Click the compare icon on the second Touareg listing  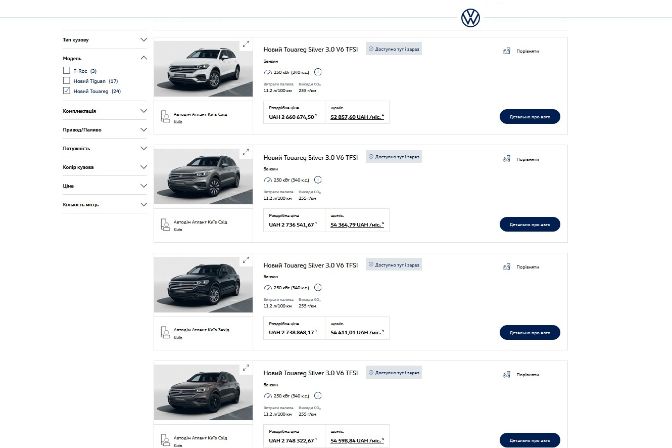(507, 157)
